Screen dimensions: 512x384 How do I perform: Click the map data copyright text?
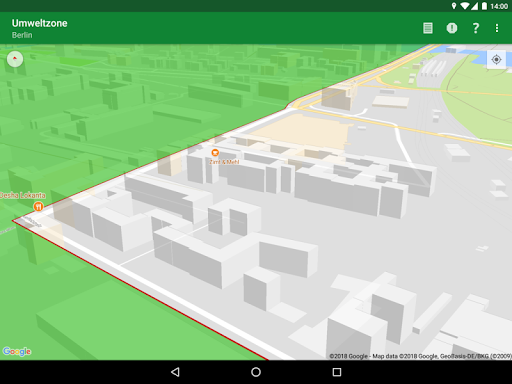coord(420,356)
